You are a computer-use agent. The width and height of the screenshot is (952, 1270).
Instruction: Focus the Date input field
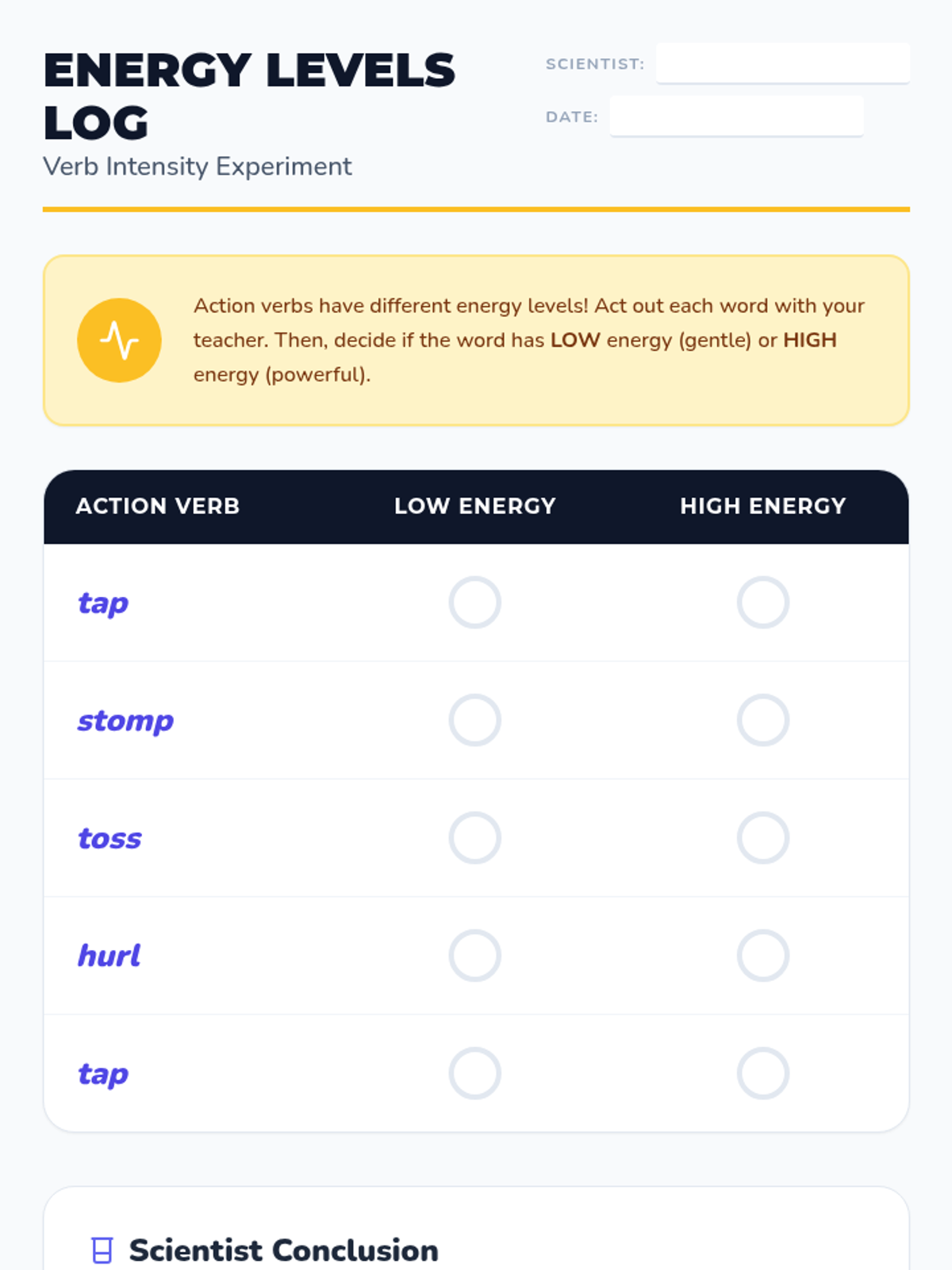(x=736, y=116)
